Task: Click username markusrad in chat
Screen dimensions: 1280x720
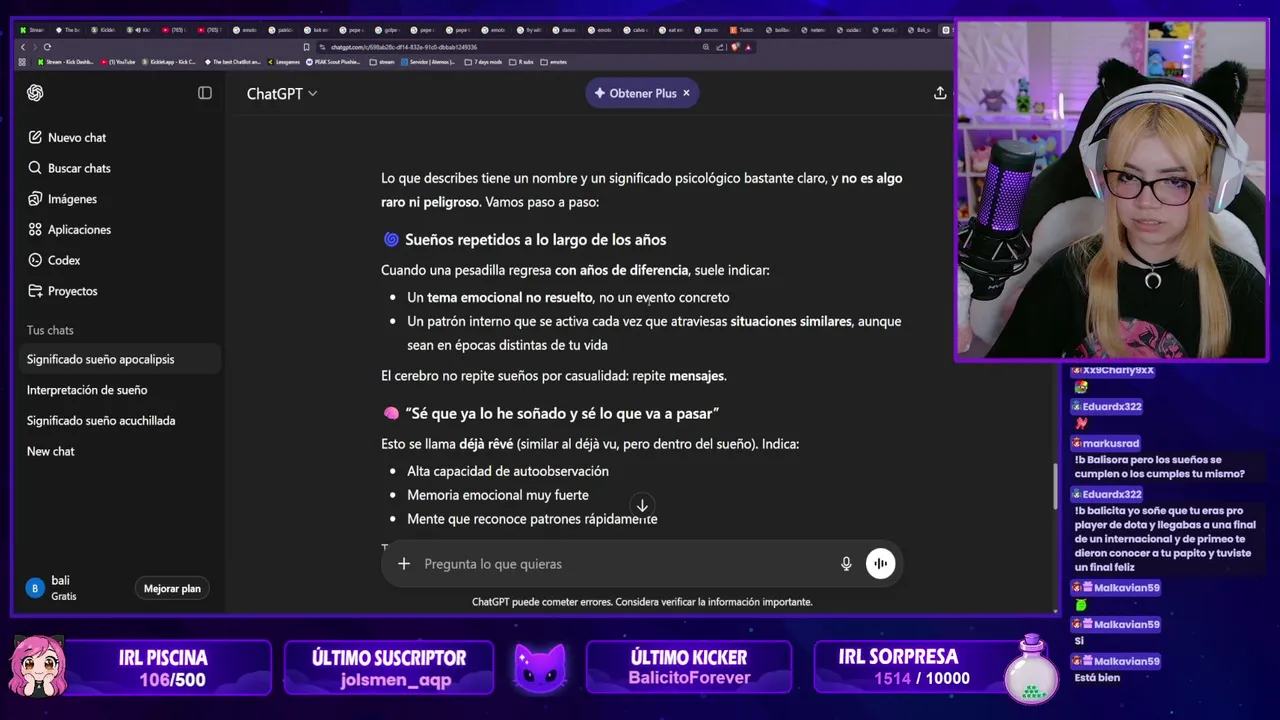Action: (x=1110, y=443)
